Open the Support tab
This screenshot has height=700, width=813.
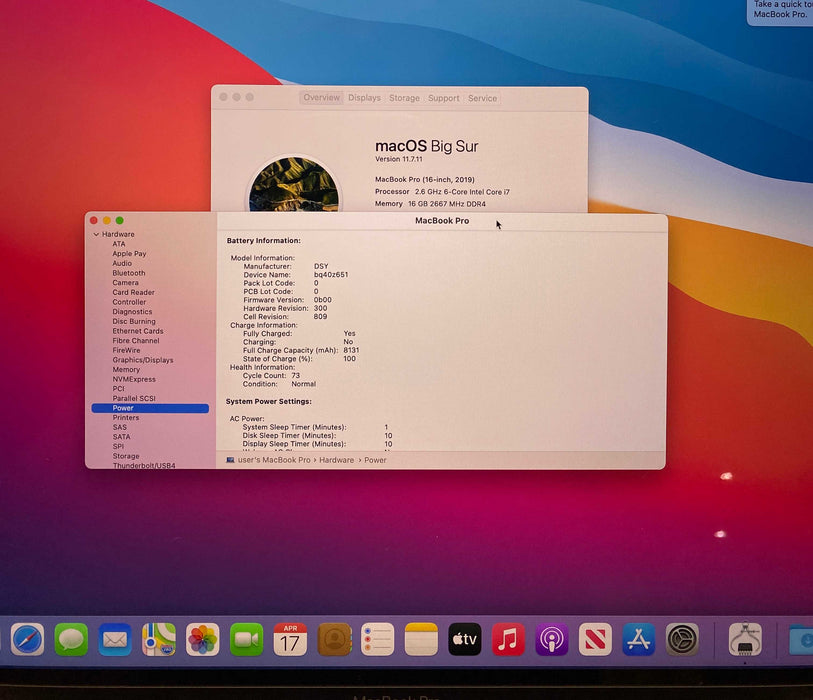(x=444, y=97)
